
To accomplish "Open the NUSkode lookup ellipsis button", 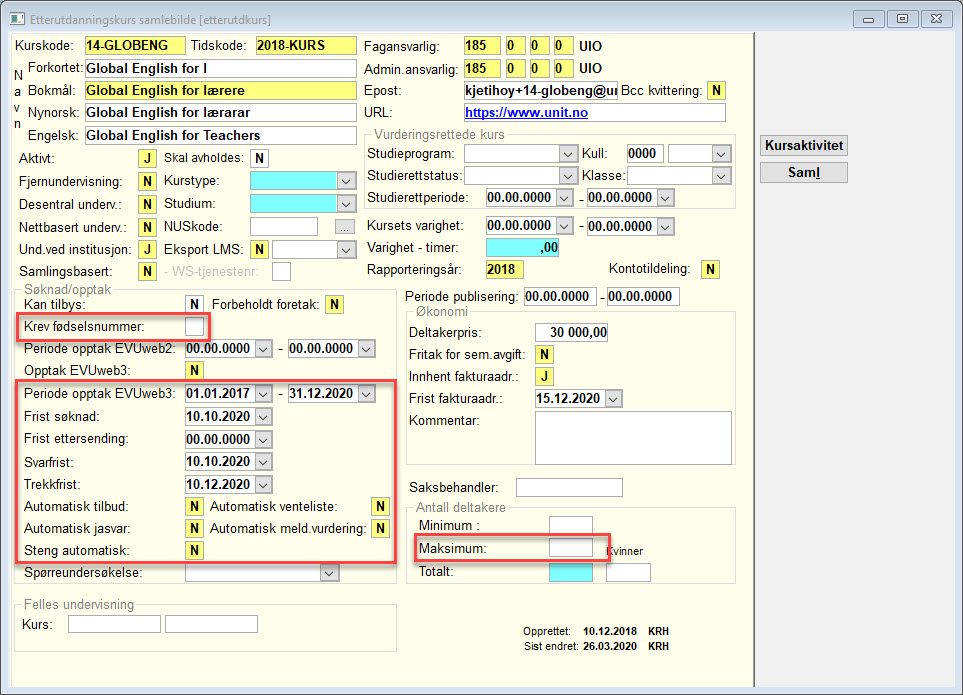I will tap(345, 227).
